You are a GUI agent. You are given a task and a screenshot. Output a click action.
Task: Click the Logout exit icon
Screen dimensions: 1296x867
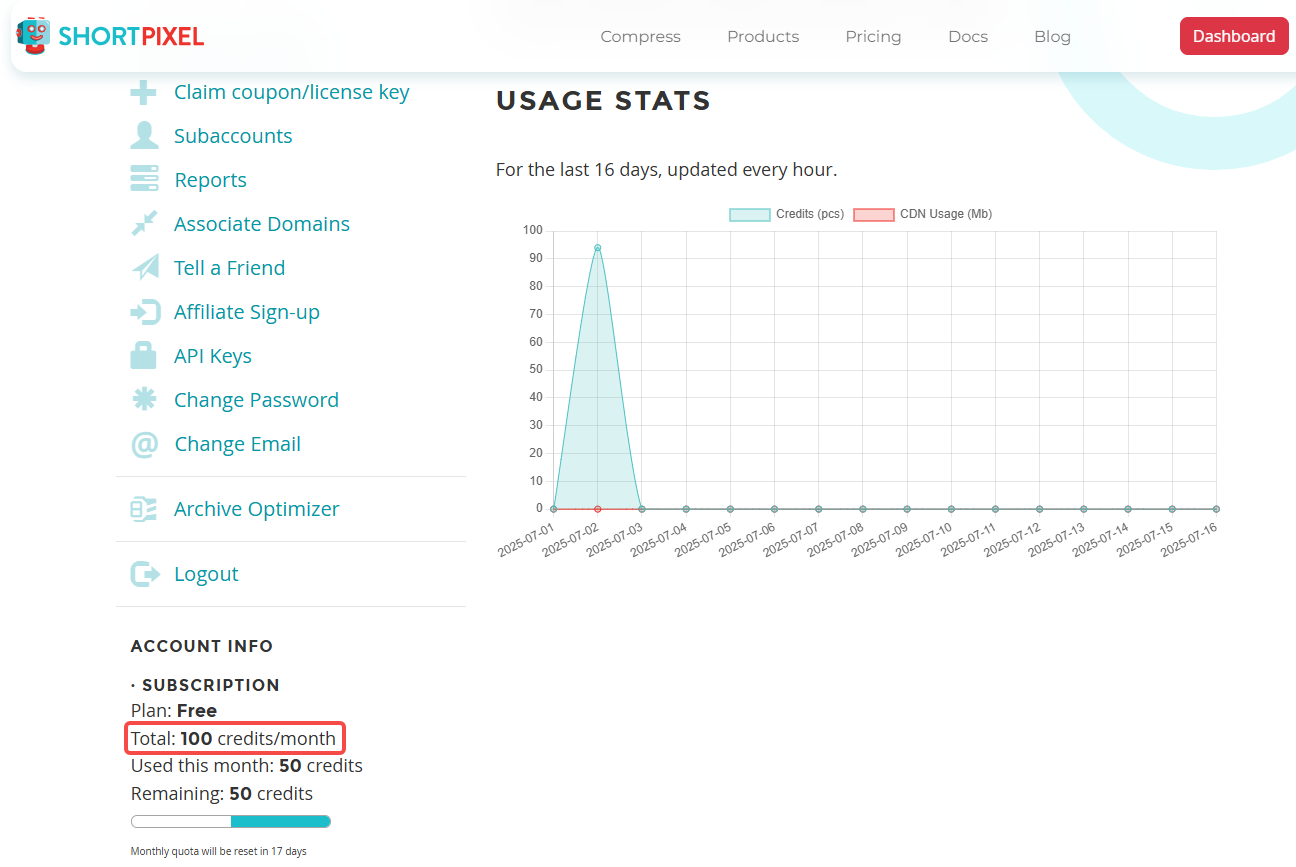[144, 574]
